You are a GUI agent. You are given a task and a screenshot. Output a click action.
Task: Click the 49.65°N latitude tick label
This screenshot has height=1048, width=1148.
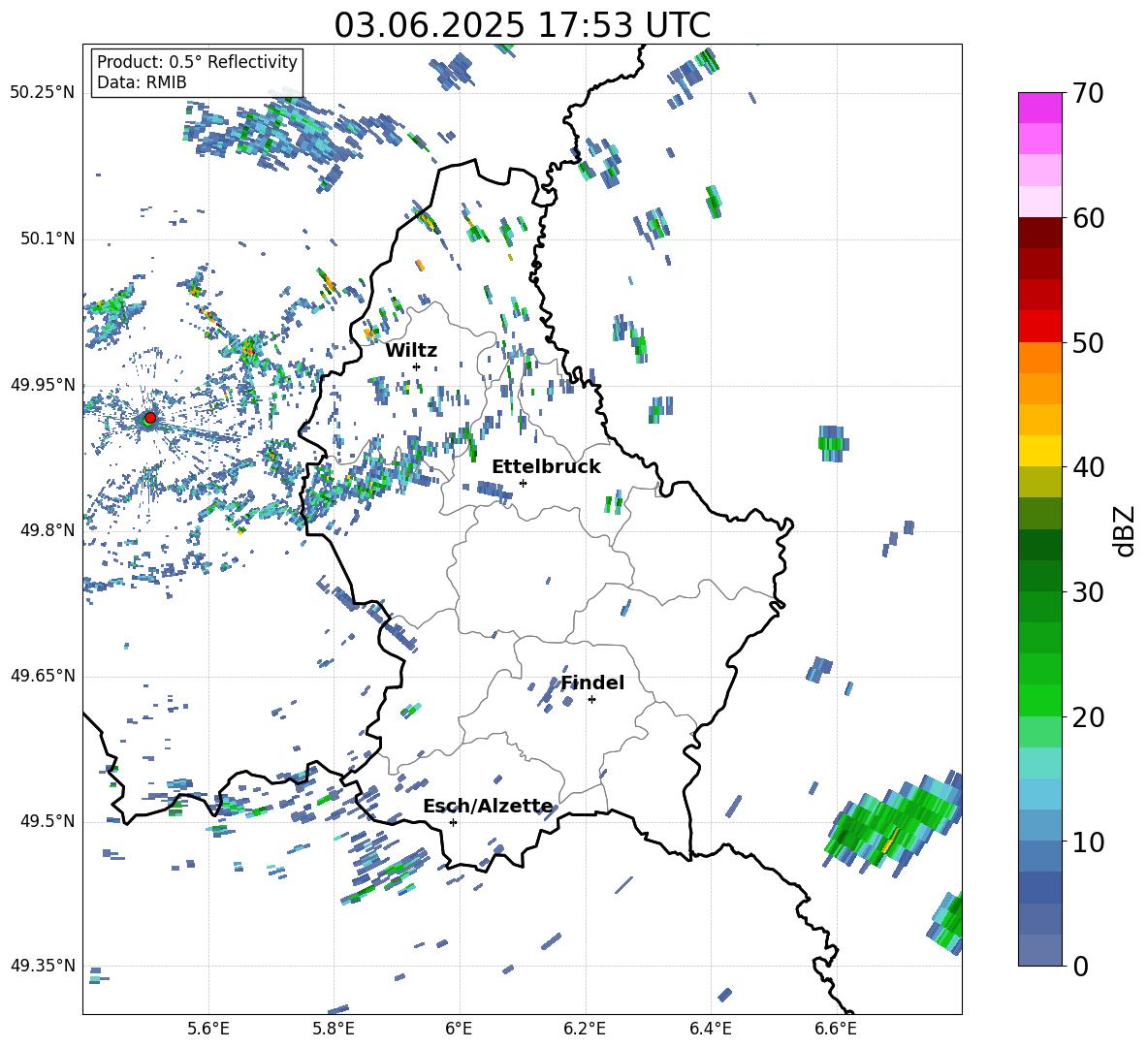pos(43,676)
